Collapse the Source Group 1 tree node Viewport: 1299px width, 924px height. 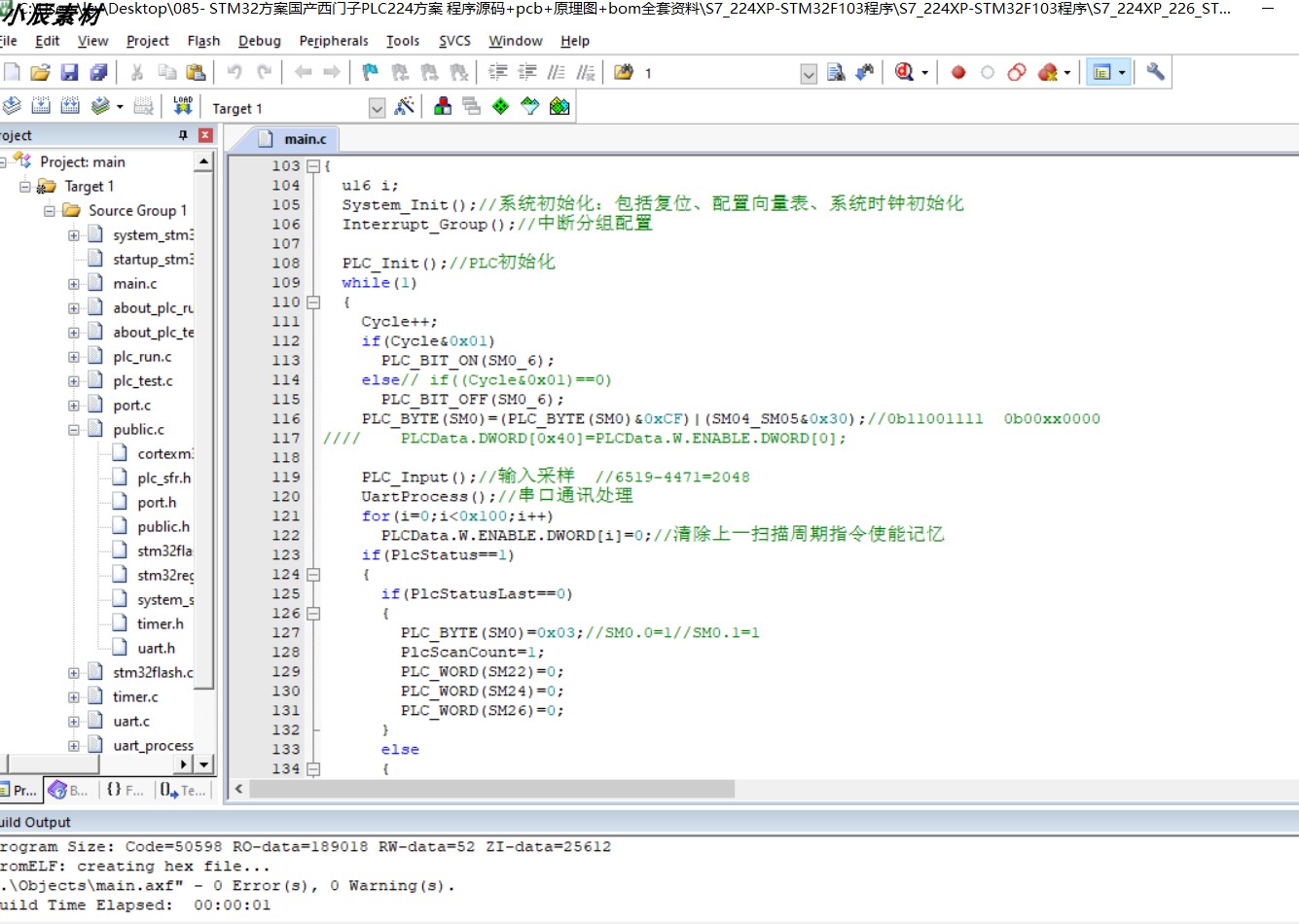tap(50, 211)
